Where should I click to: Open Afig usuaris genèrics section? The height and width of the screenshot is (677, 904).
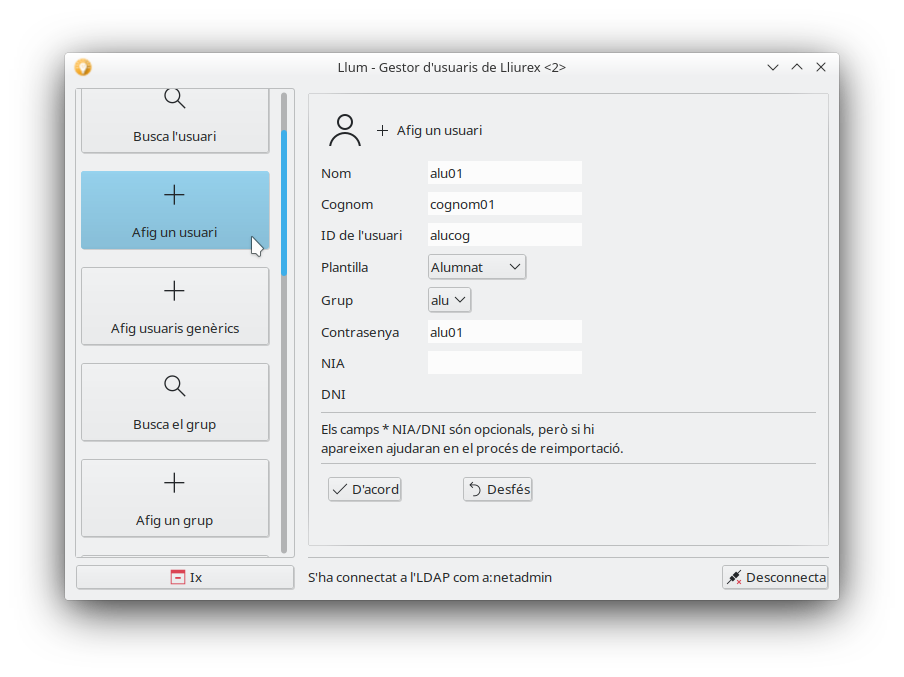coord(175,306)
